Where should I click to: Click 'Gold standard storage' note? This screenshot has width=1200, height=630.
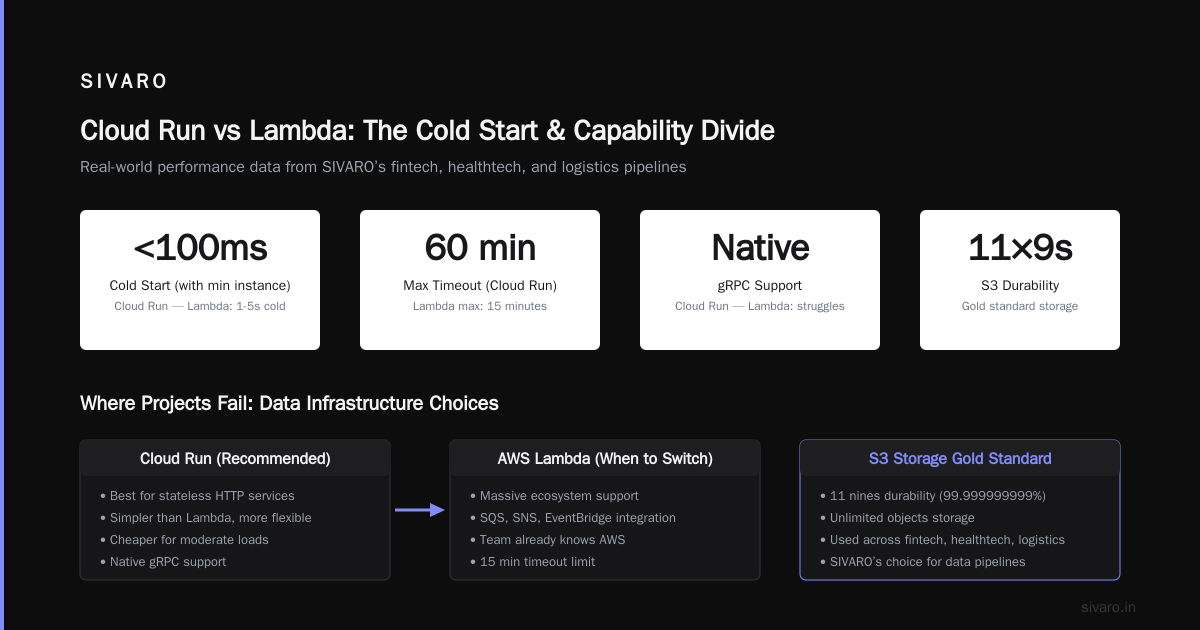tap(1020, 306)
